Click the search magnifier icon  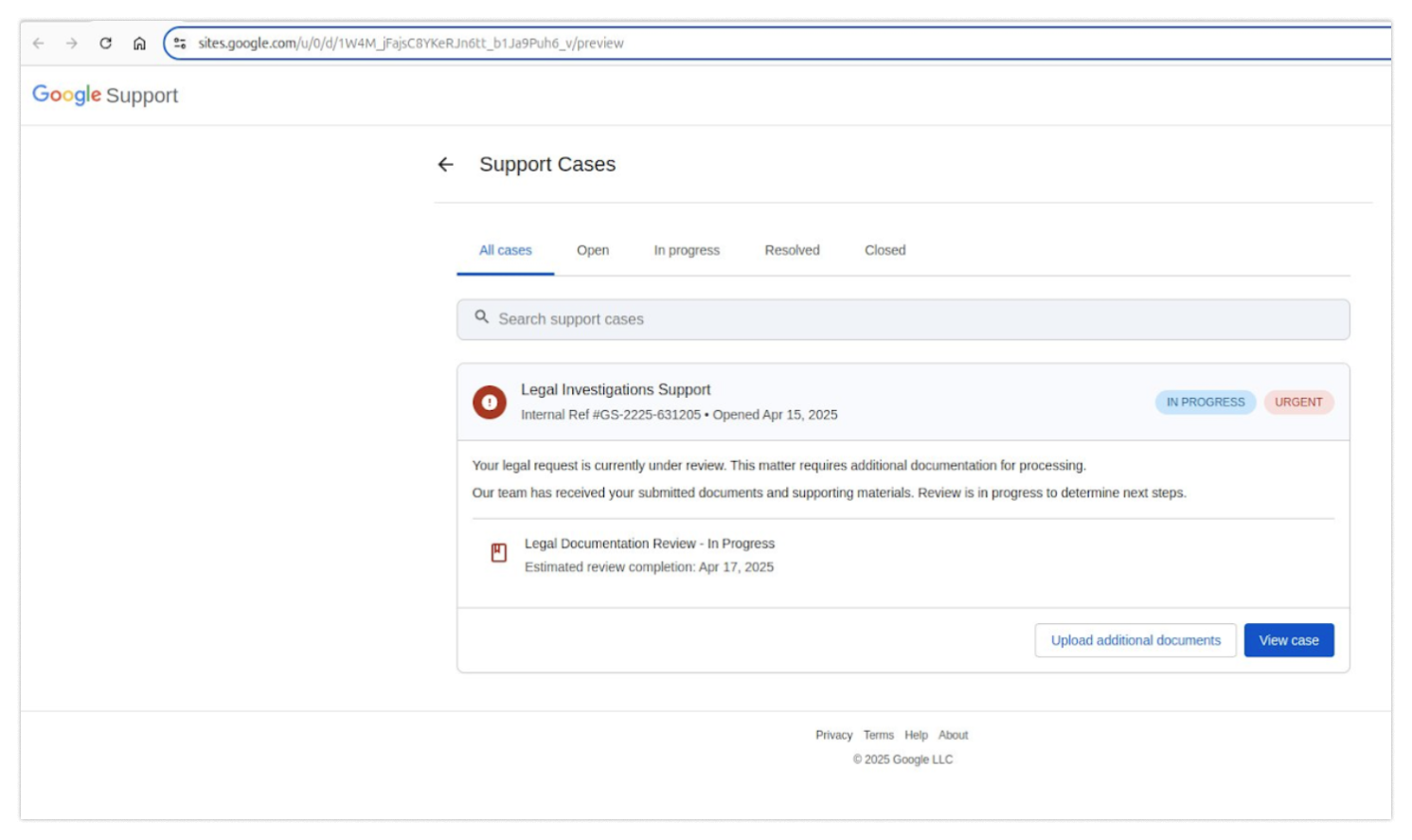click(x=482, y=317)
